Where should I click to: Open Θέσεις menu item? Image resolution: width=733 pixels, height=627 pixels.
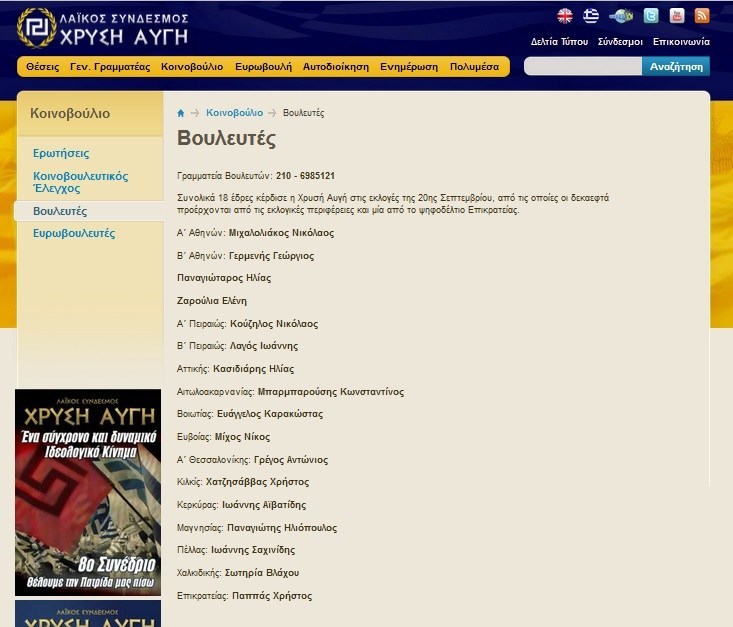coord(43,67)
